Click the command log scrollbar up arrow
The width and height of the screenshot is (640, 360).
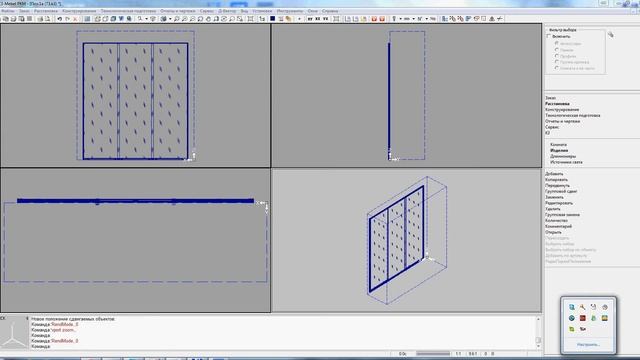tap(538, 319)
